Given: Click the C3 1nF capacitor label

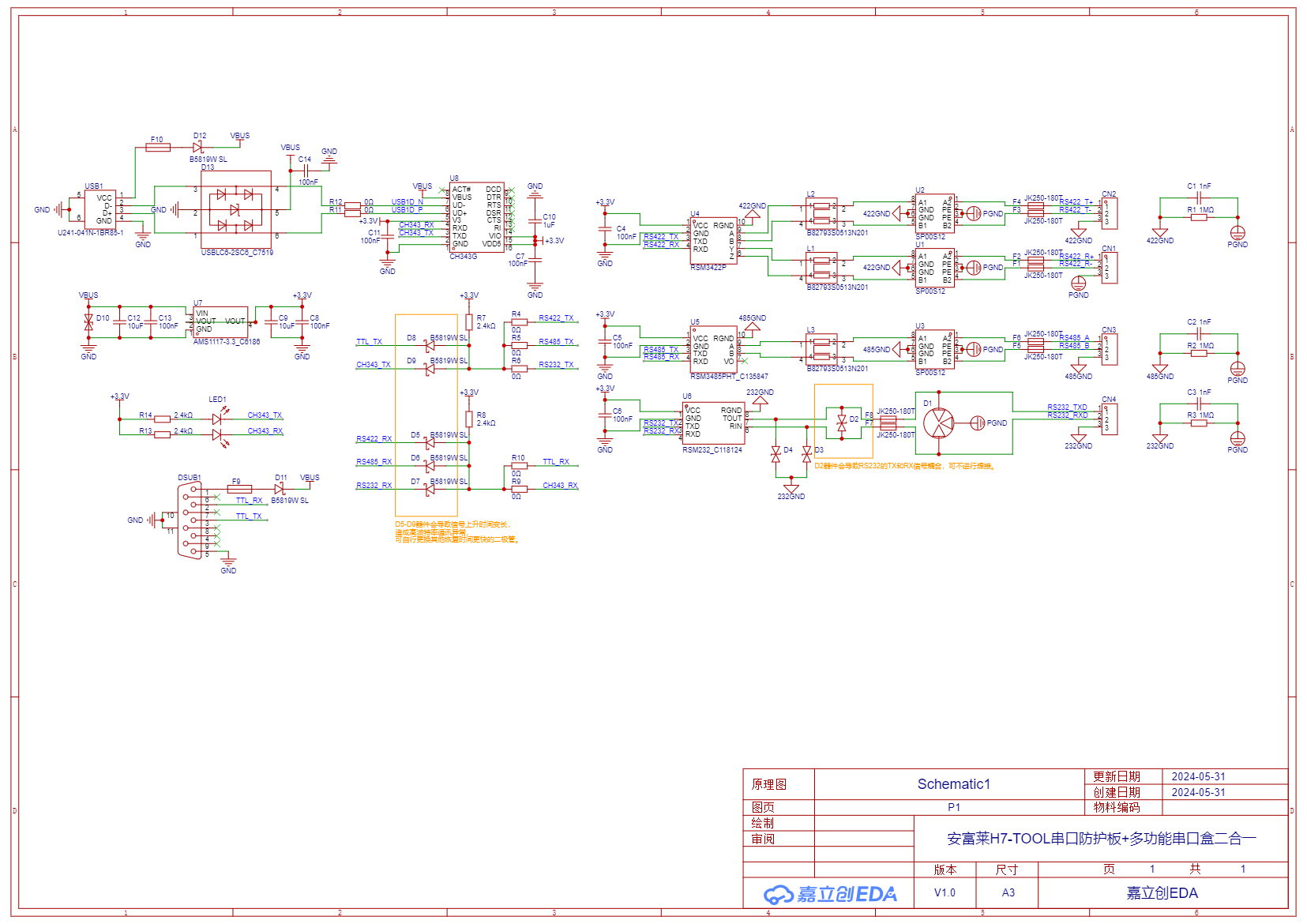Looking at the screenshot, I should pyautogui.click(x=1199, y=393).
